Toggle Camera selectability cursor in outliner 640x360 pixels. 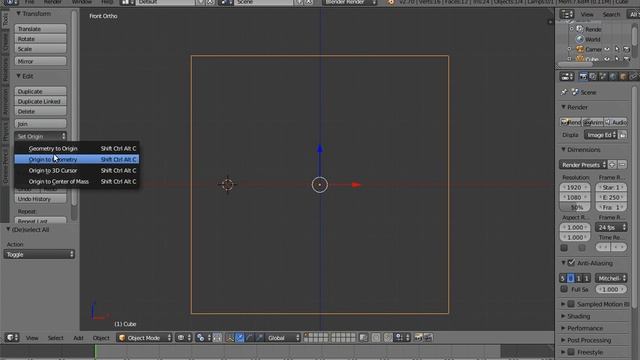[x=617, y=49]
